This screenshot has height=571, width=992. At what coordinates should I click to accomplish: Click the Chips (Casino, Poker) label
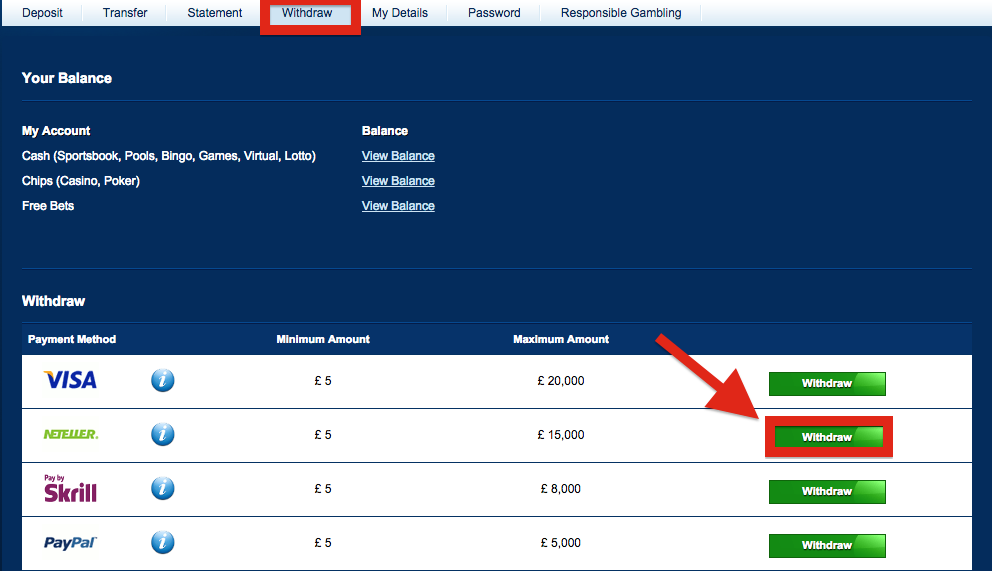(81, 181)
